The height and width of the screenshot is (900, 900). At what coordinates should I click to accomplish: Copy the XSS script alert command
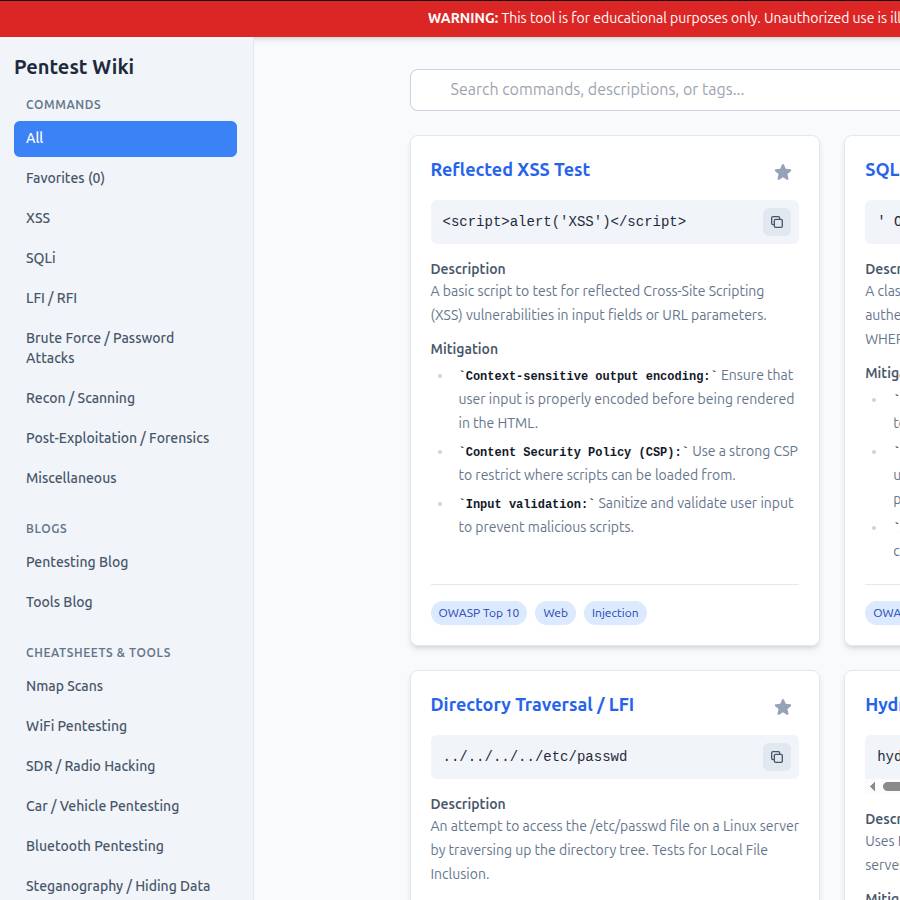coord(777,222)
